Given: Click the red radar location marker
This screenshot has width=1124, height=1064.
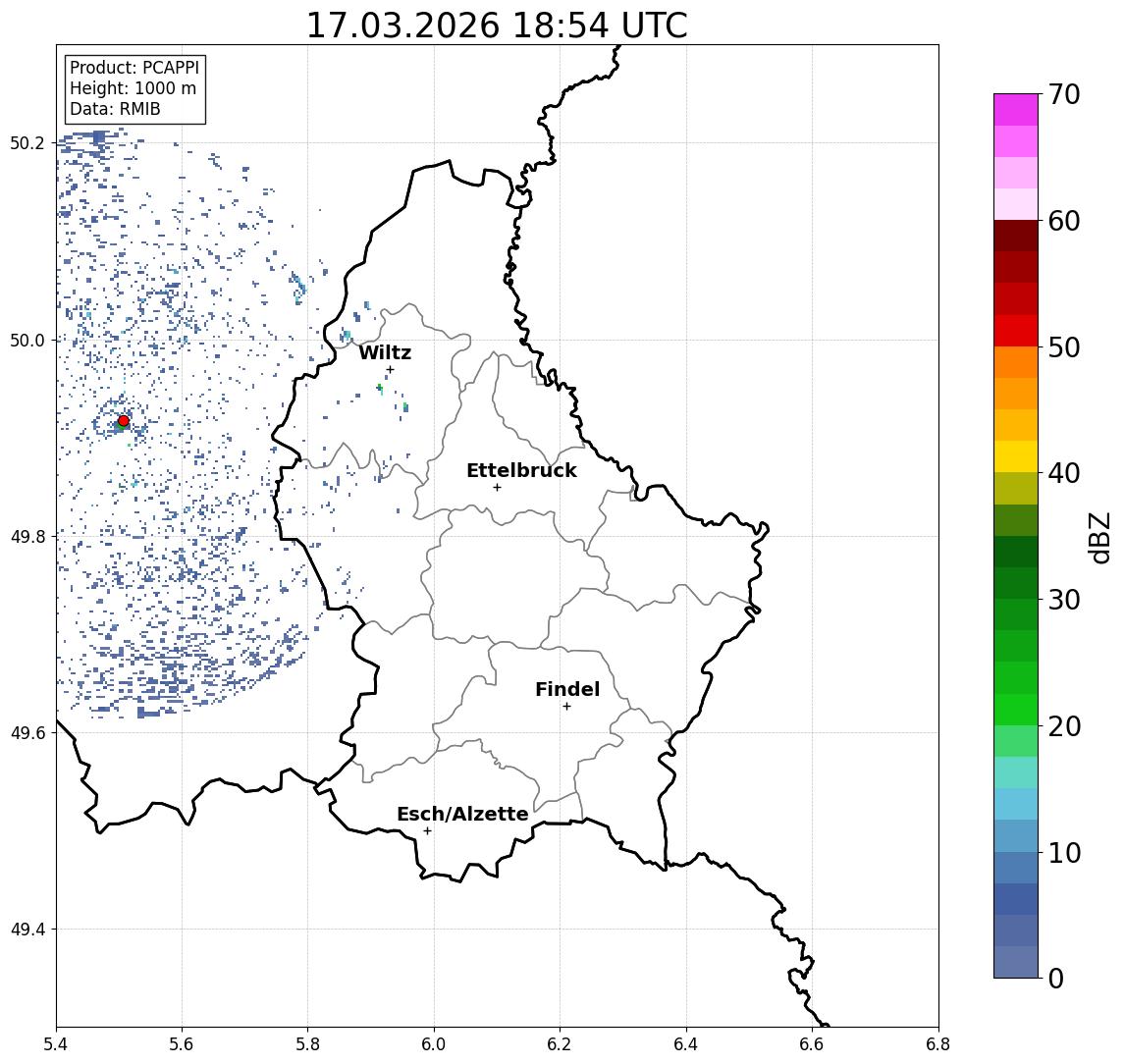Looking at the screenshot, I should click(x=124, y=421).
